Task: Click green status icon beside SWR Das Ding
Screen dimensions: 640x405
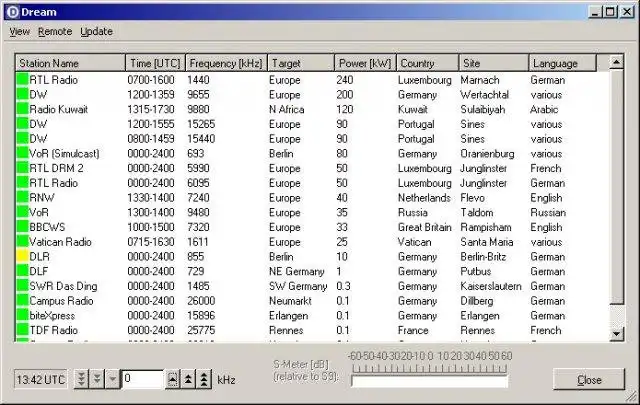Action: click(x=22, y=286)
